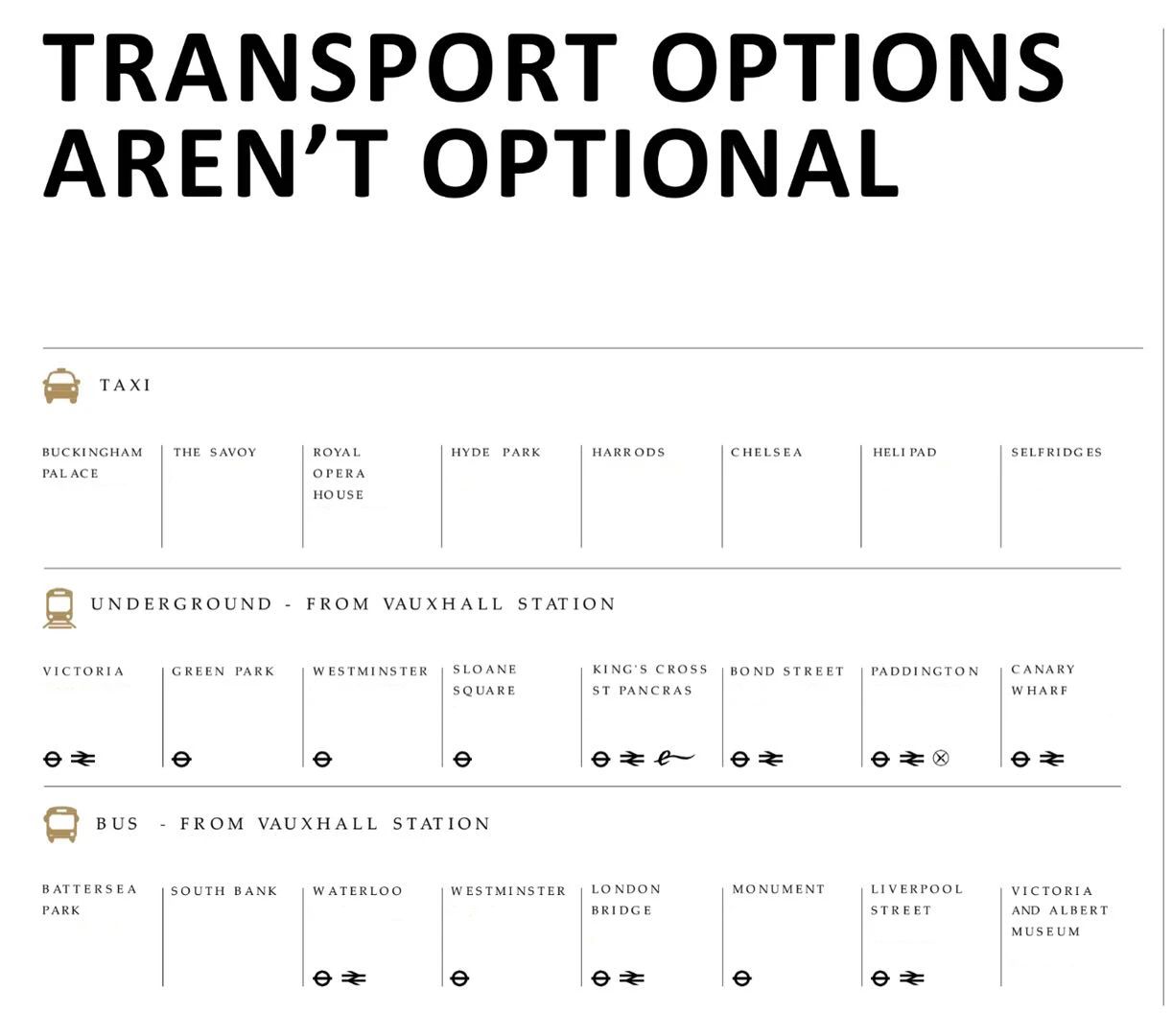Click the 'Underground - From Vauxhall Station' heading
1172x1036 pixels.
(353, 604)
